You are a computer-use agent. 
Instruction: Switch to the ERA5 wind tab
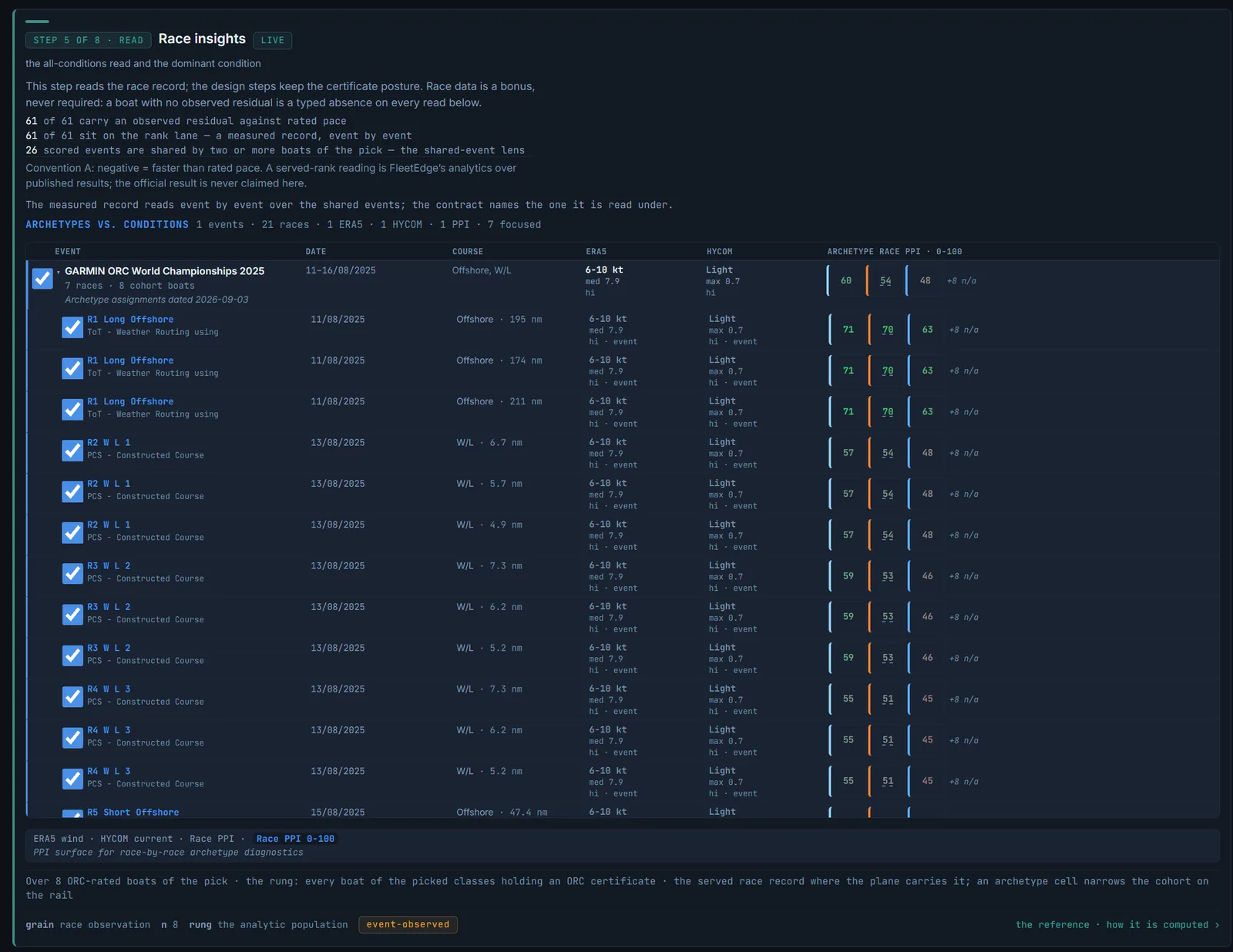58,839
